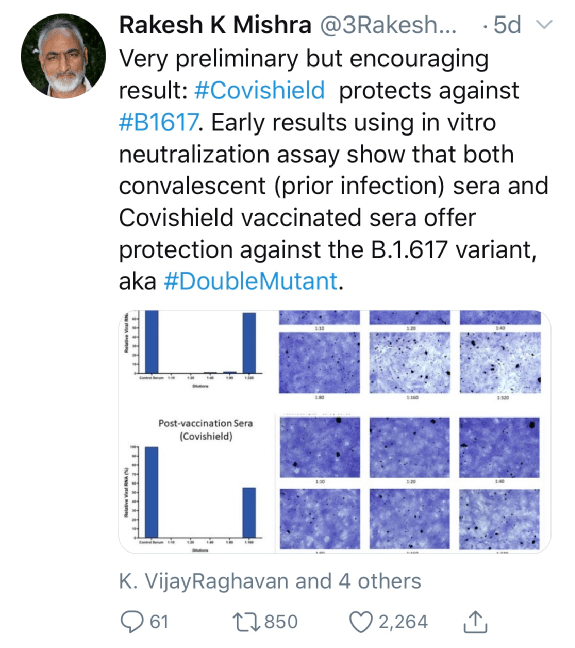
Task: Click the Rakesh K Mishra display name
Action: 215,25
